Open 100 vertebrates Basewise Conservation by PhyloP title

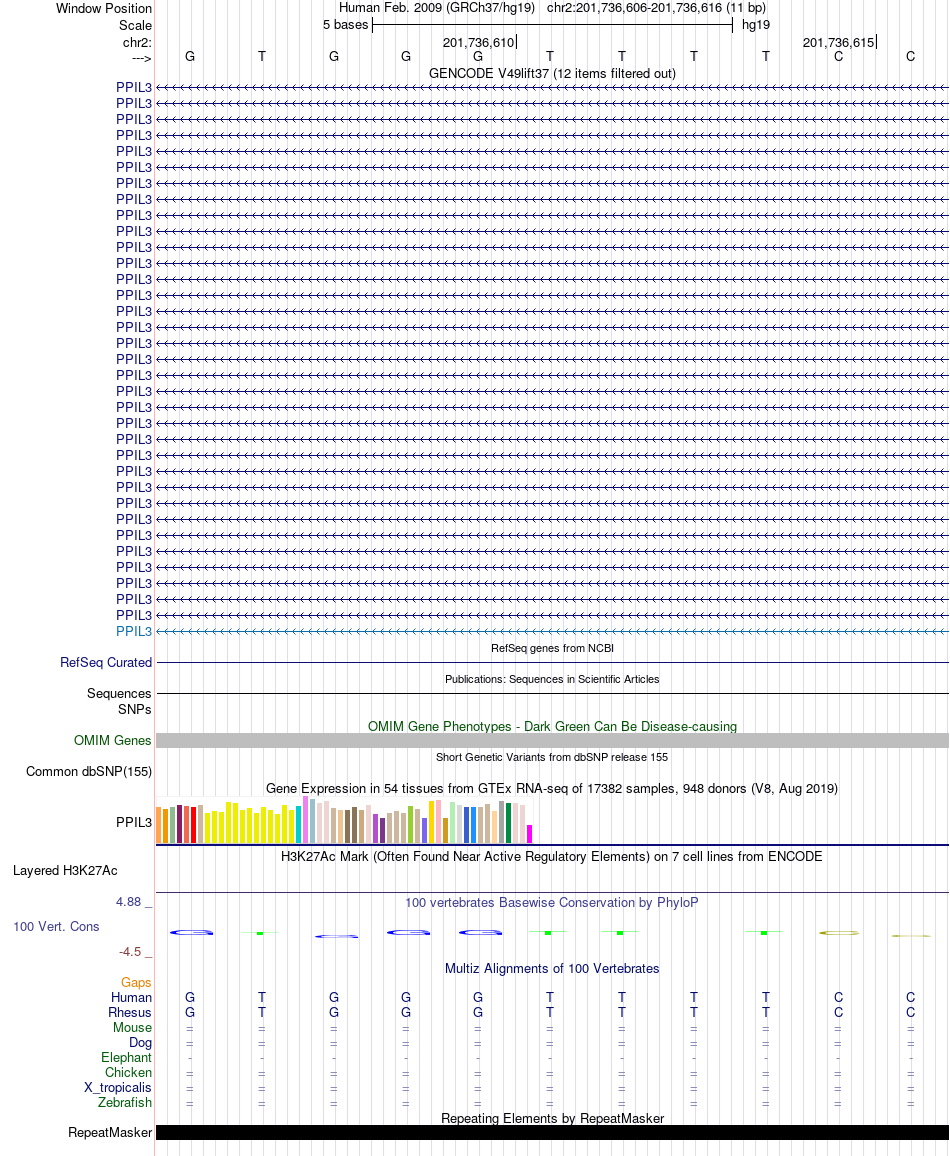[x=552, y=902]
